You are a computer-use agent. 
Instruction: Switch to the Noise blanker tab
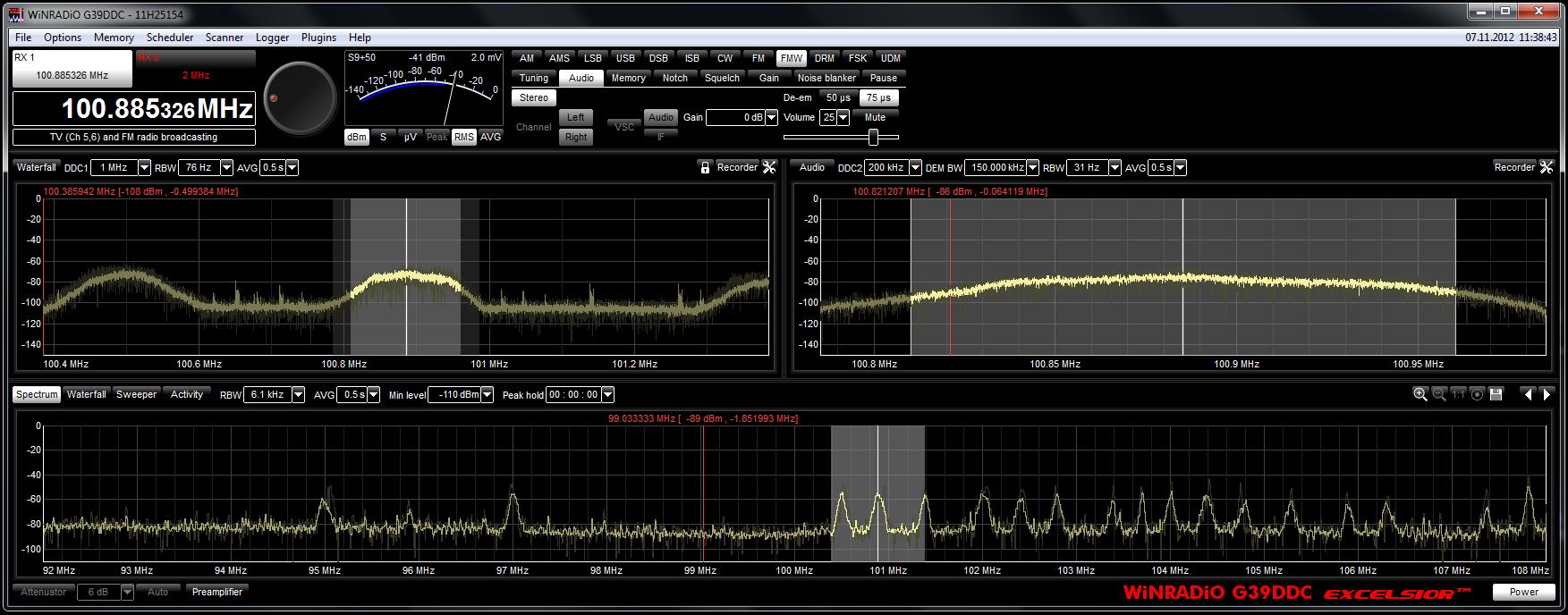tap(826, 78)
